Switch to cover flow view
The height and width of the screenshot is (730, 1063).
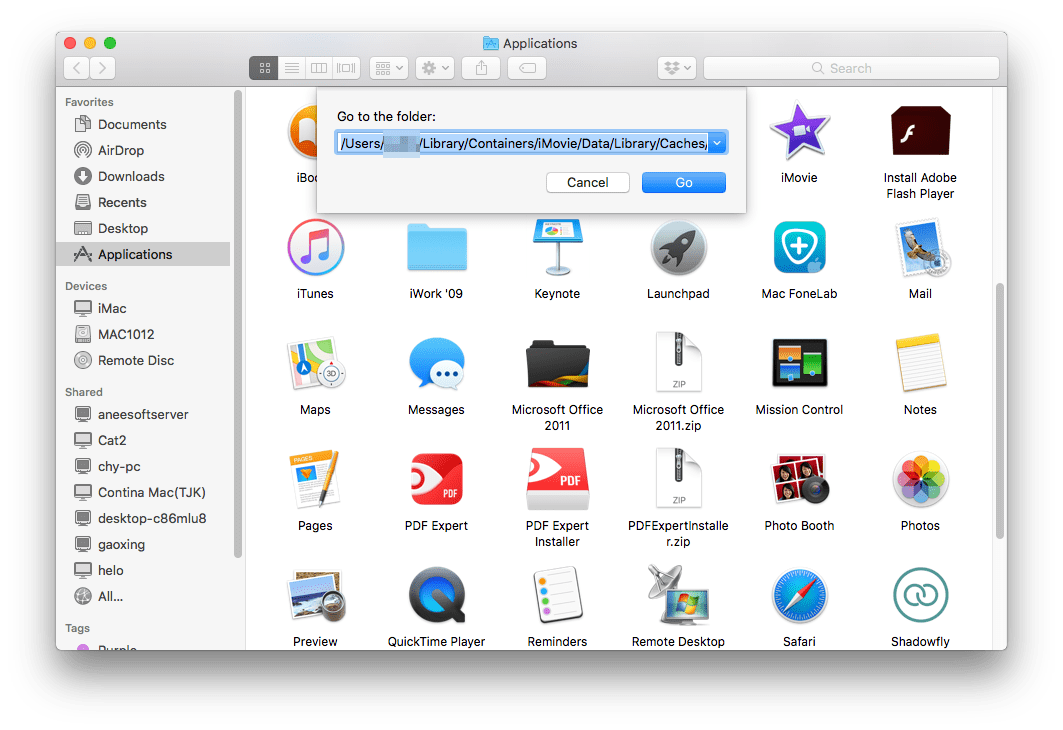click(345, 68)
